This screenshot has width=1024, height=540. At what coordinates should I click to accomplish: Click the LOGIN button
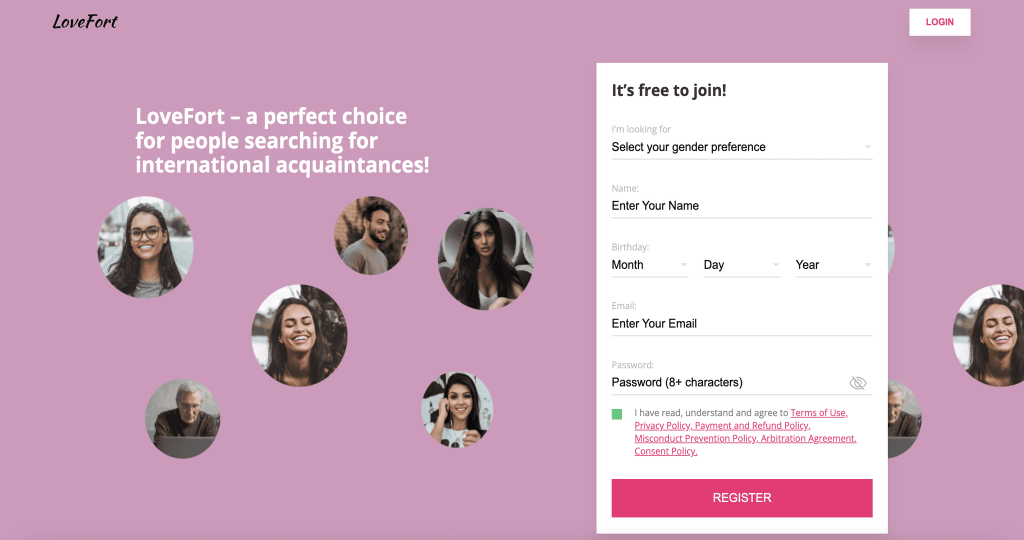(939, 22)
